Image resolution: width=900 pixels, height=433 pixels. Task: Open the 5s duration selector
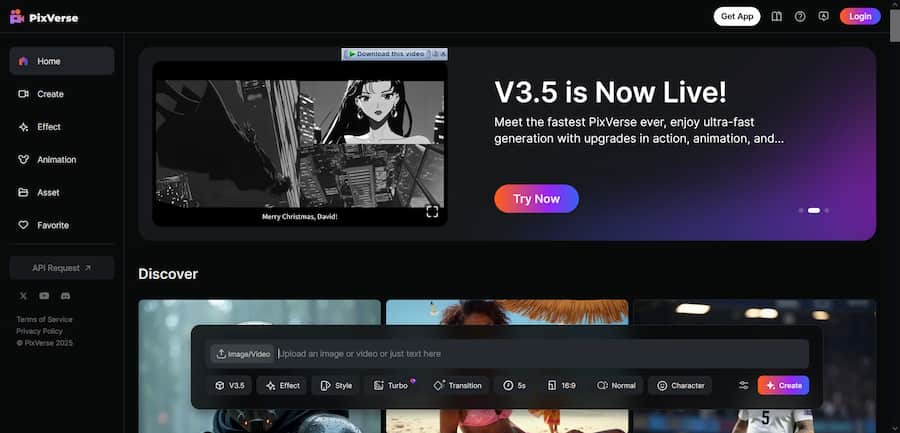(x=514, y=385)
